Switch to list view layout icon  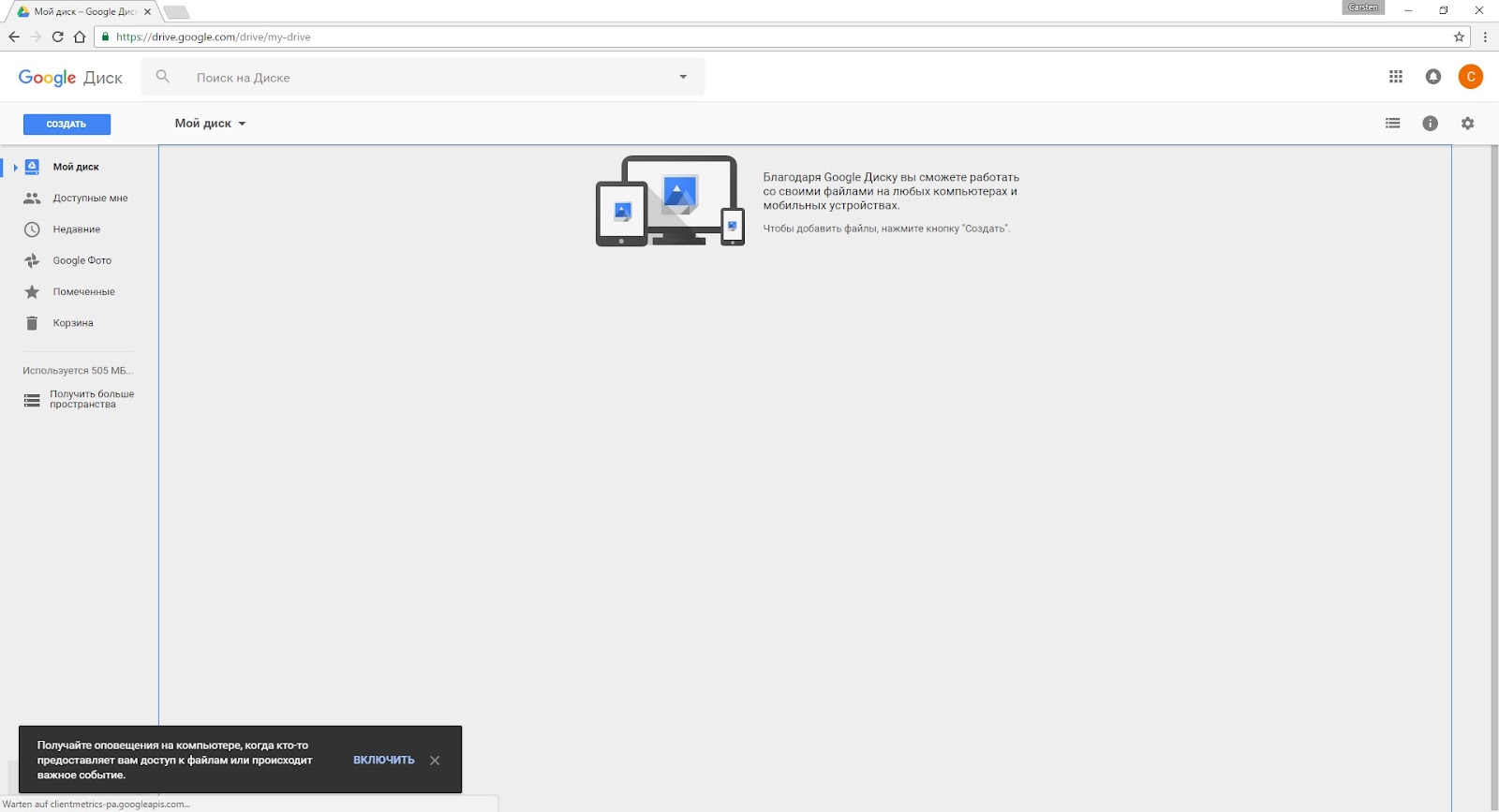tap(1393, 123)
